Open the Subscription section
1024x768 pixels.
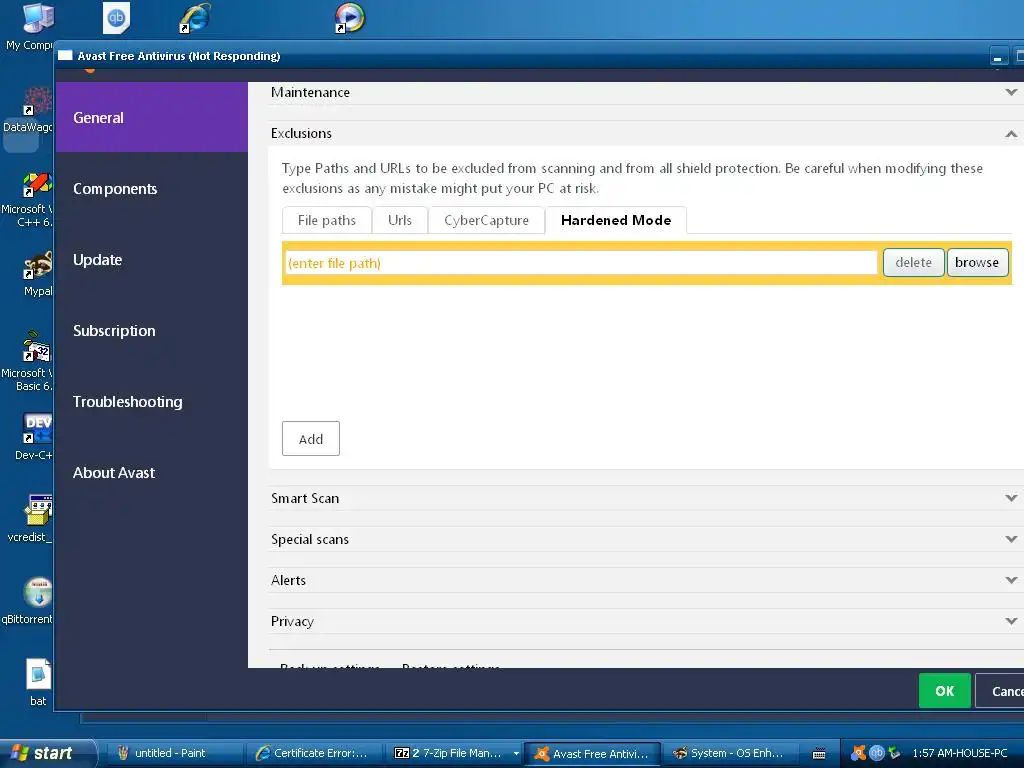pyautogui.click(x=152, y=330)
